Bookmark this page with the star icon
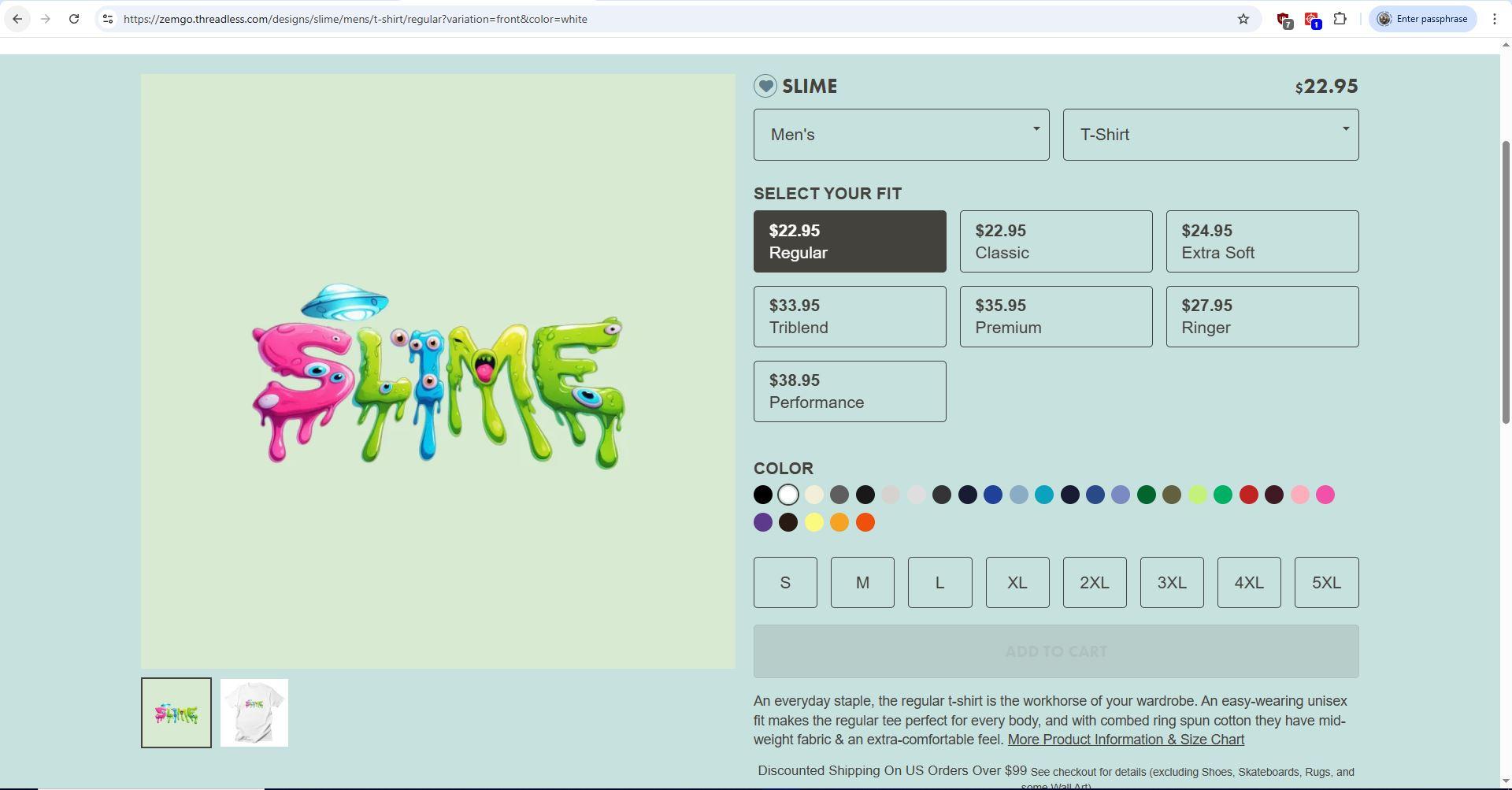1512x790 pixels. 1243,19
